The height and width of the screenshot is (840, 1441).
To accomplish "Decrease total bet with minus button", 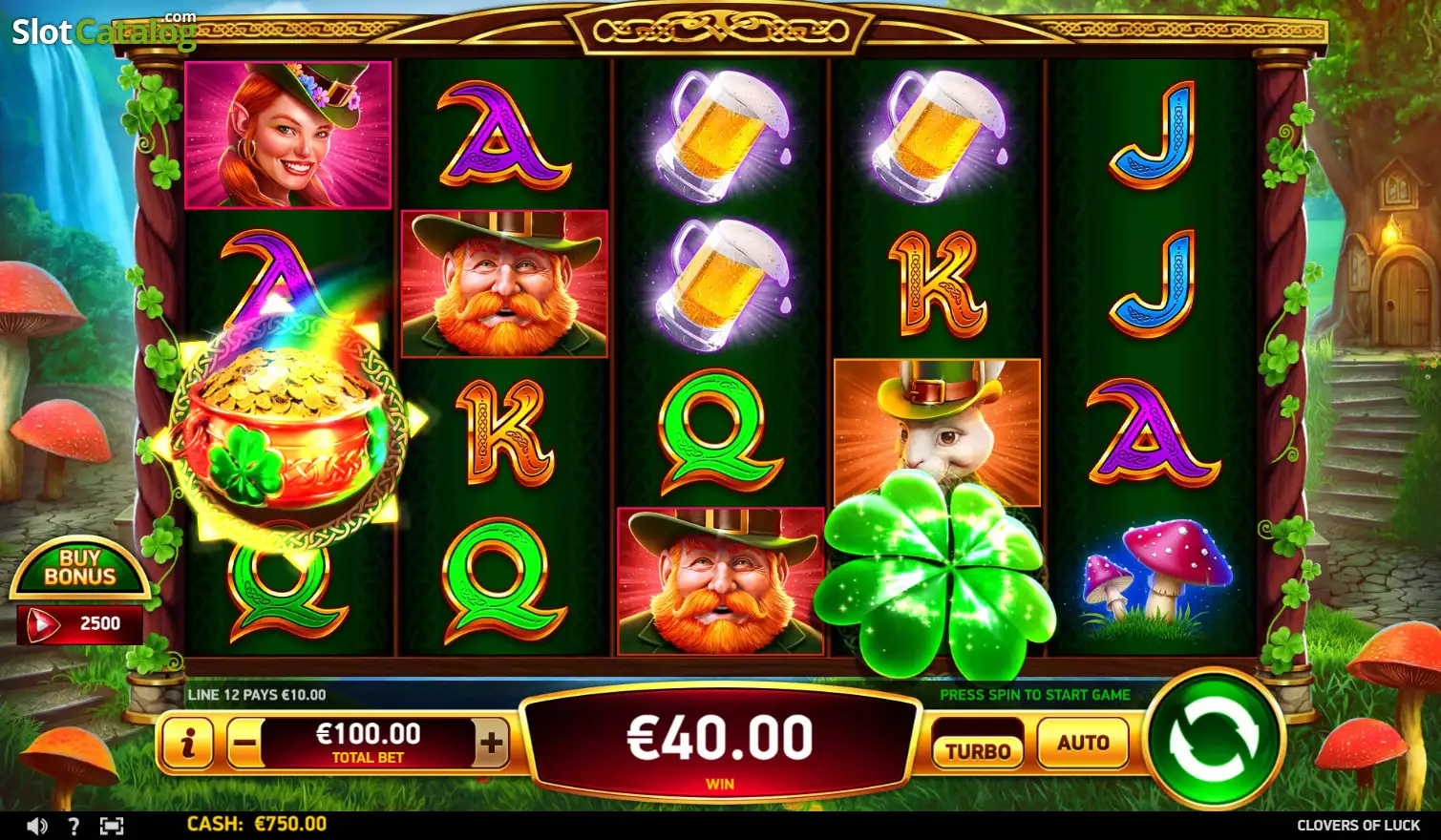I will tap(245, 743).
